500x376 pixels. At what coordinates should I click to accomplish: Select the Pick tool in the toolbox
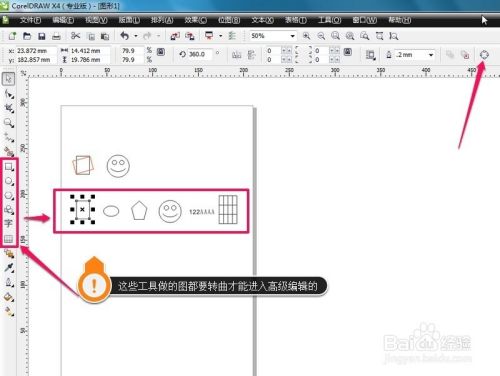tap(9, 79)
